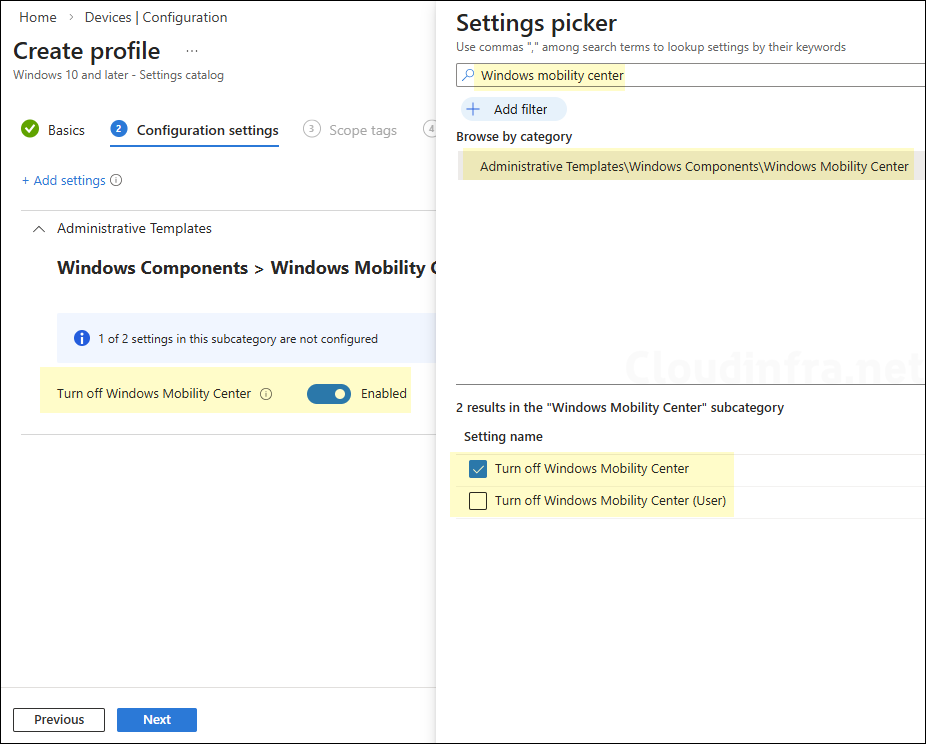Click the info icon in the blue settings banner
Viewport: 926px width, 744px height.
(82, 338)
